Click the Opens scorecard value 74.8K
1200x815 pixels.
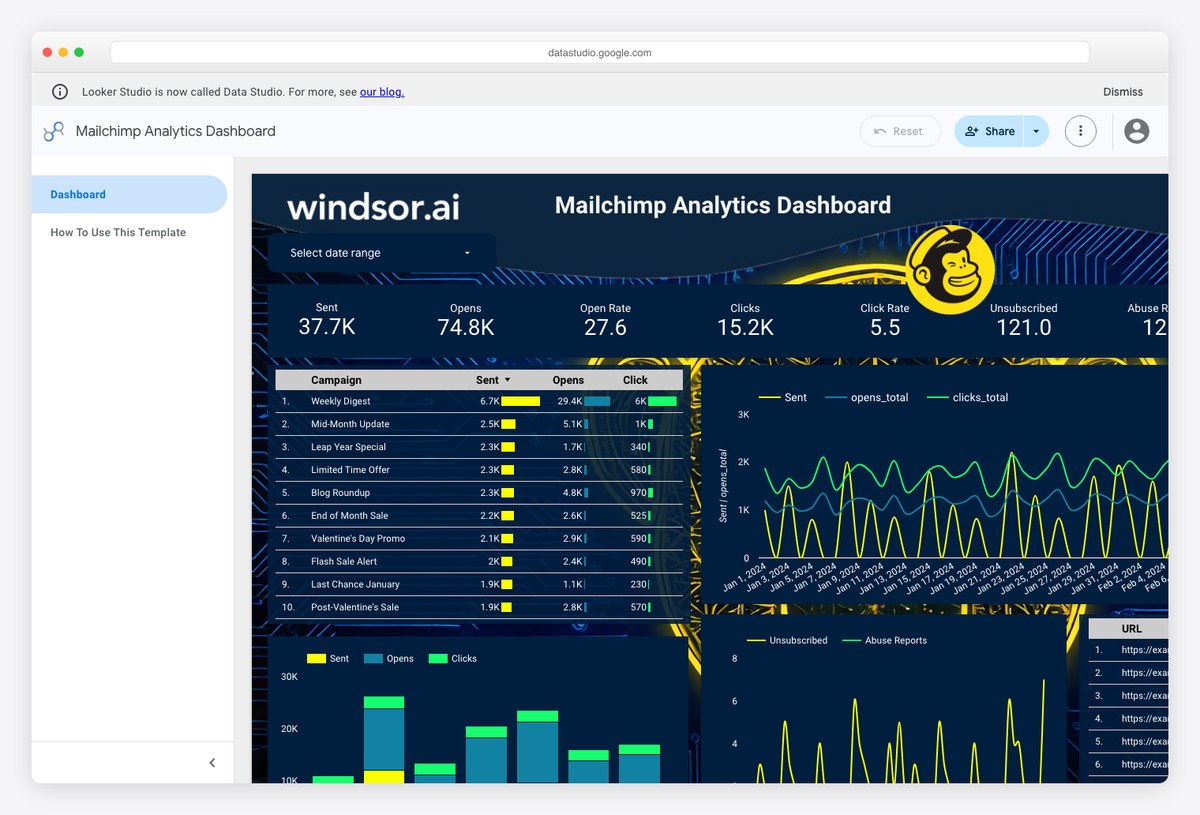(466, 327)
